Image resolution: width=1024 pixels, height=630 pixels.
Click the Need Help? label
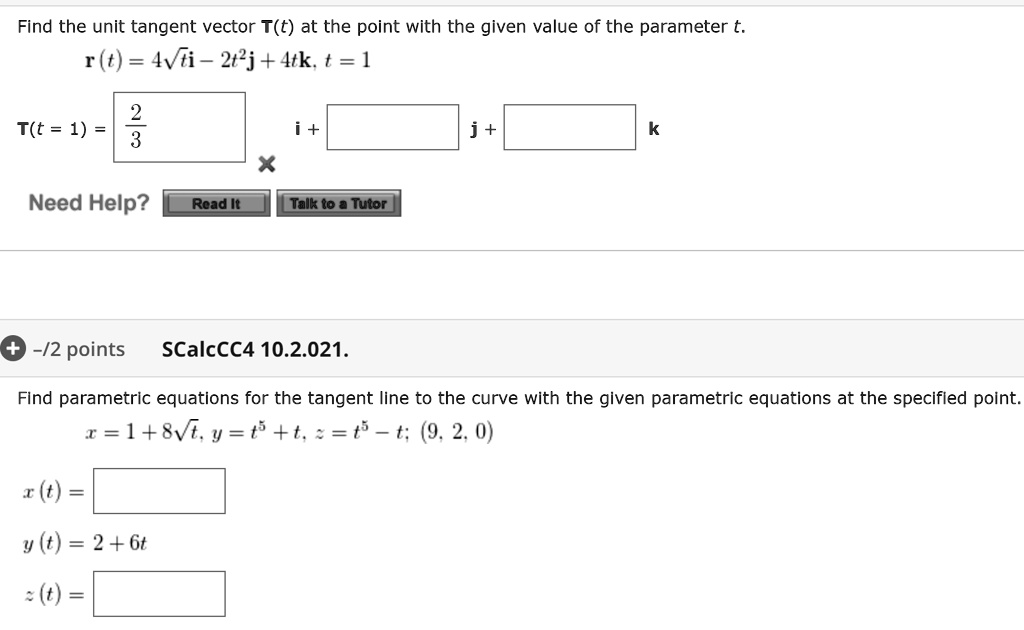89,204
